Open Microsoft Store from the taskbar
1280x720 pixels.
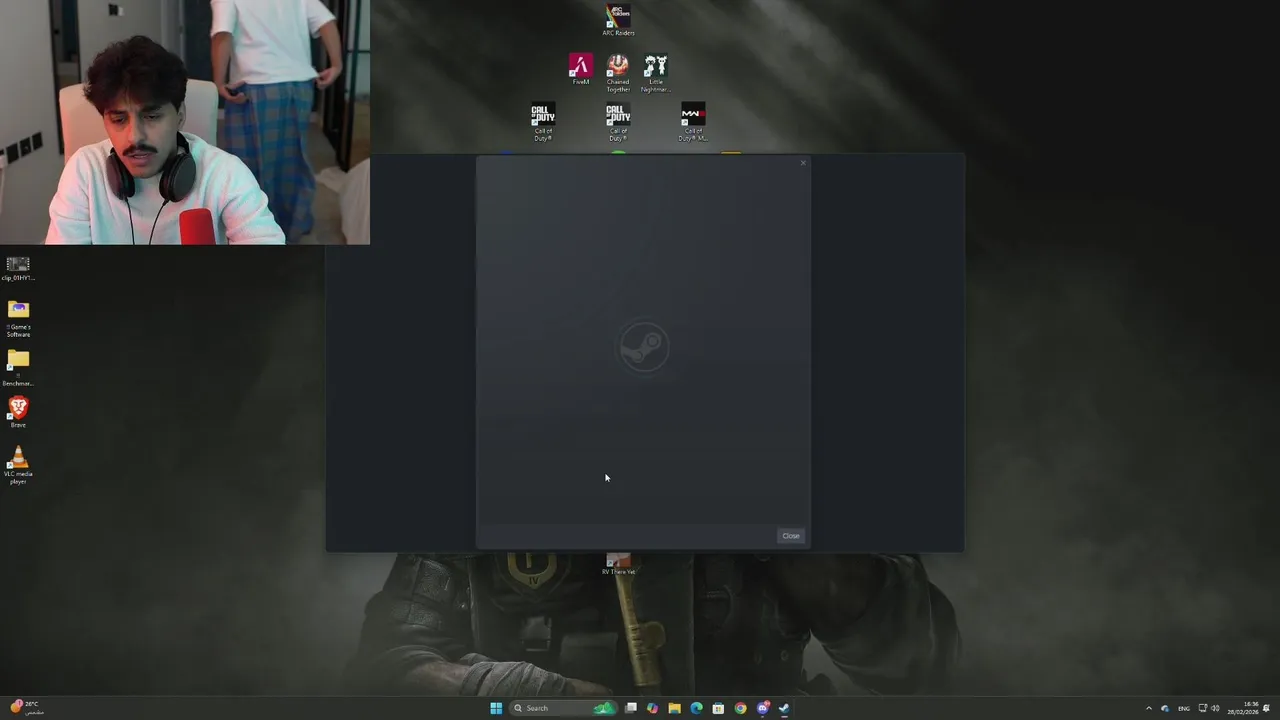(x=718, y=708)
